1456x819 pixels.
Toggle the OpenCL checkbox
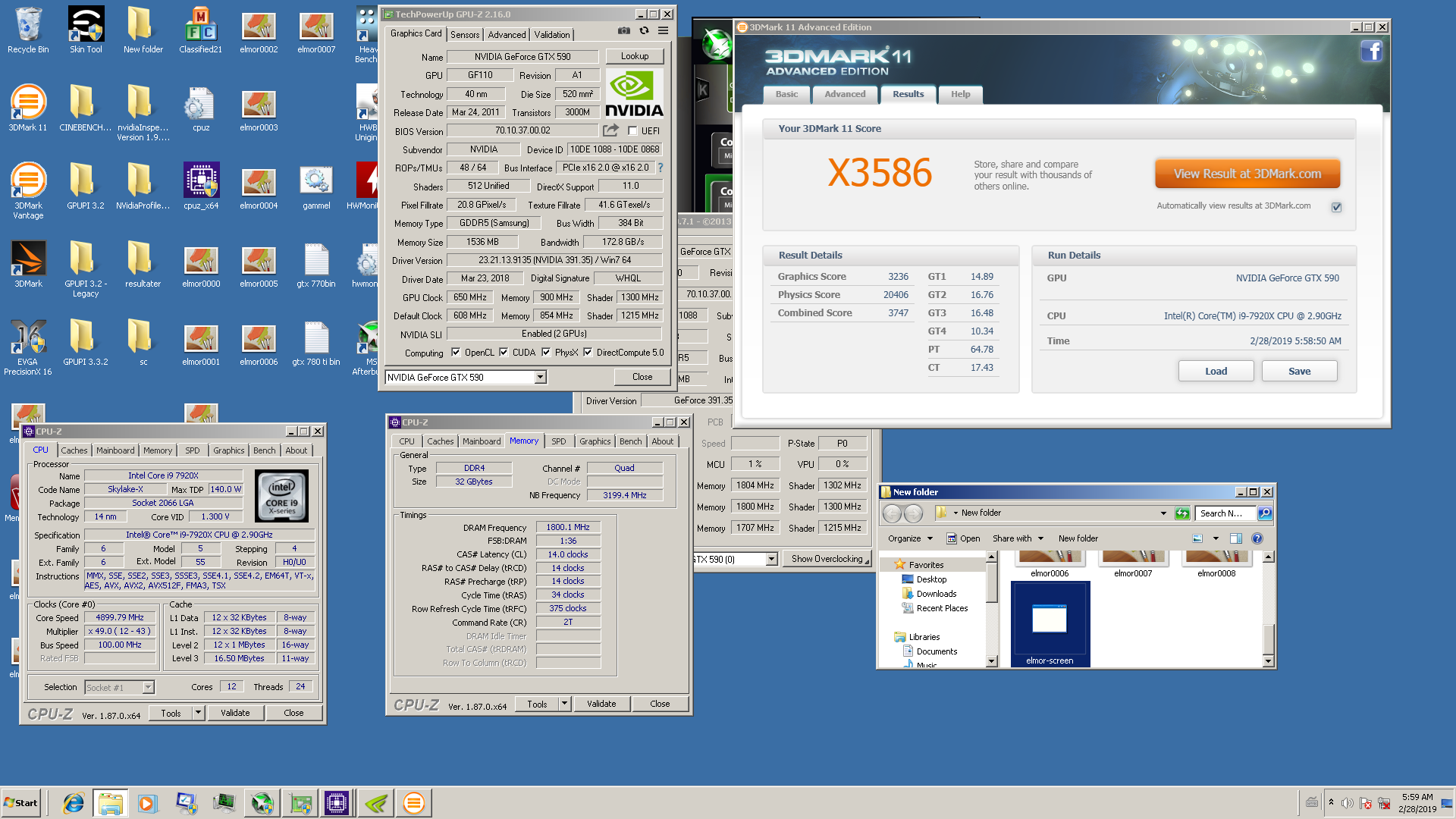pyautogui.click(x=456, y=352)
